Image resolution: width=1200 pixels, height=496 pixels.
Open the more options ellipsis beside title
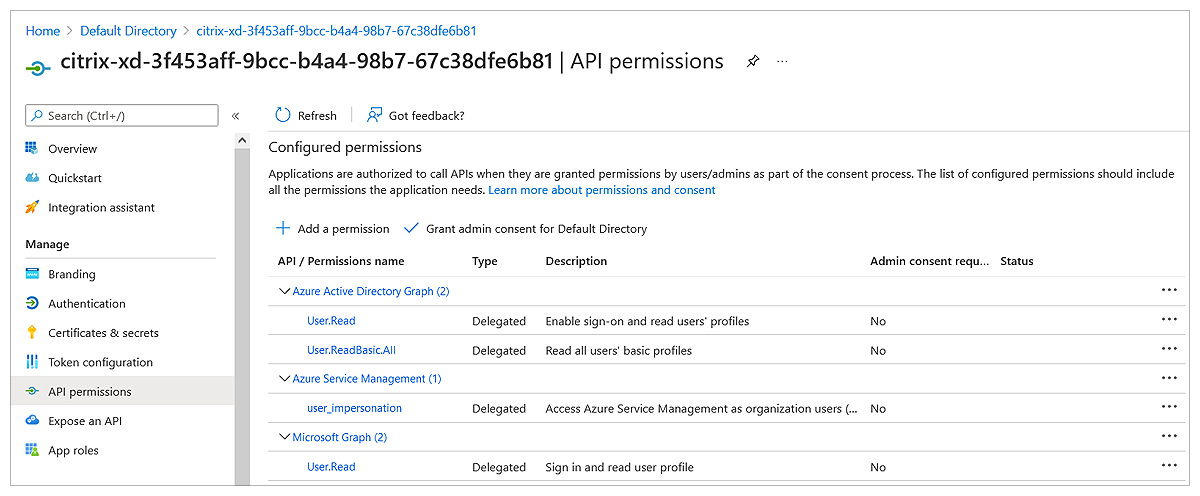tap(782, 62)
